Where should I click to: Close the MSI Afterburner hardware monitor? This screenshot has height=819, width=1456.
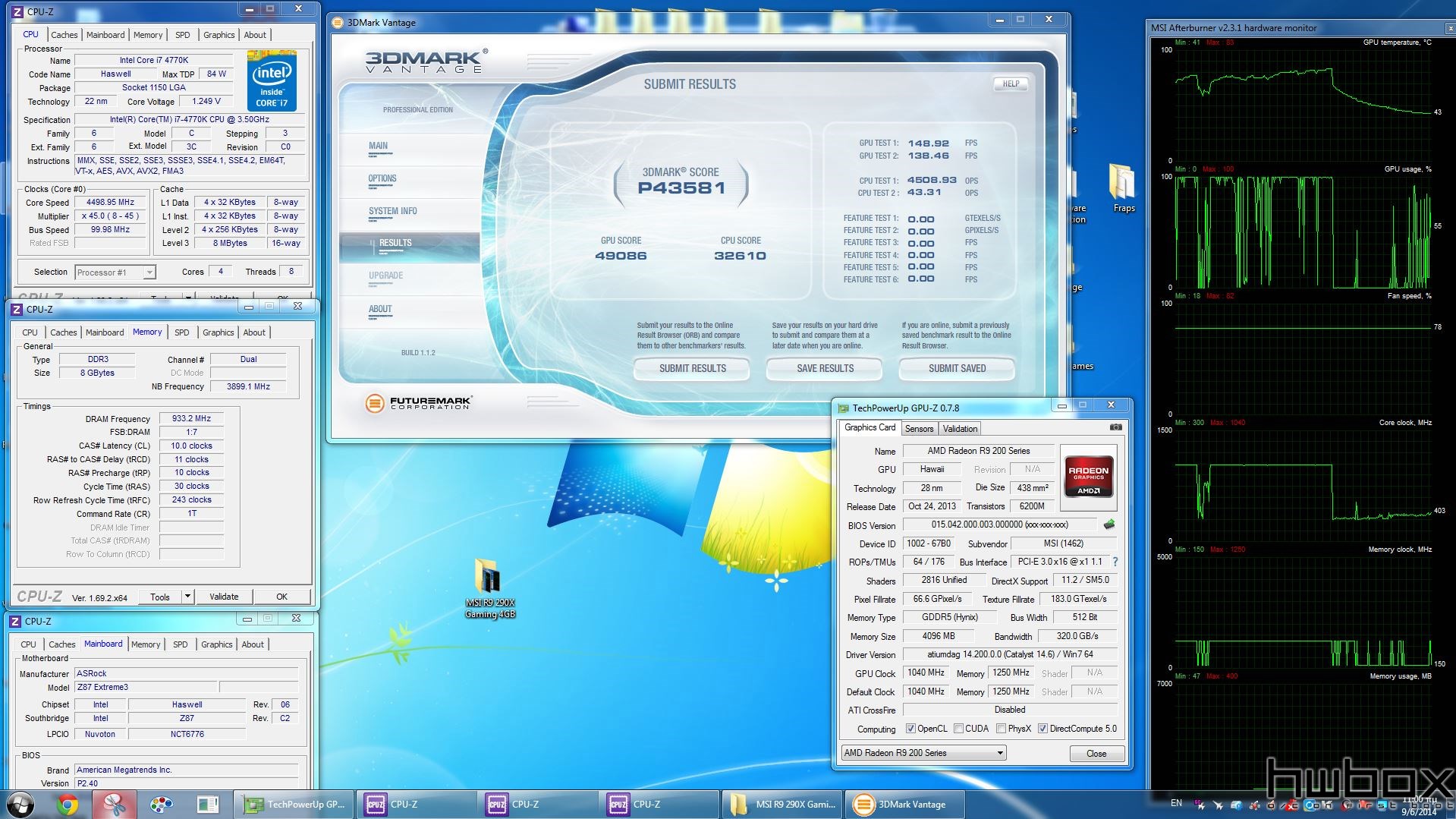[1449, 28]
